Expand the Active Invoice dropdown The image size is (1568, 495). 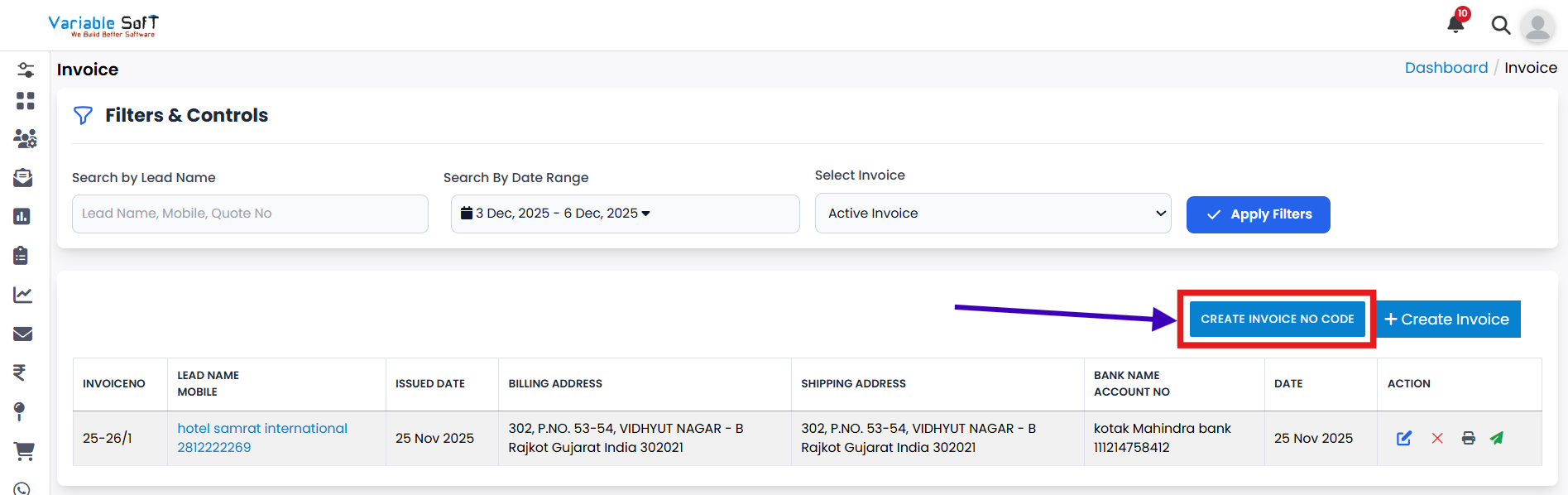pyautogui.click(x=992, y=214)
